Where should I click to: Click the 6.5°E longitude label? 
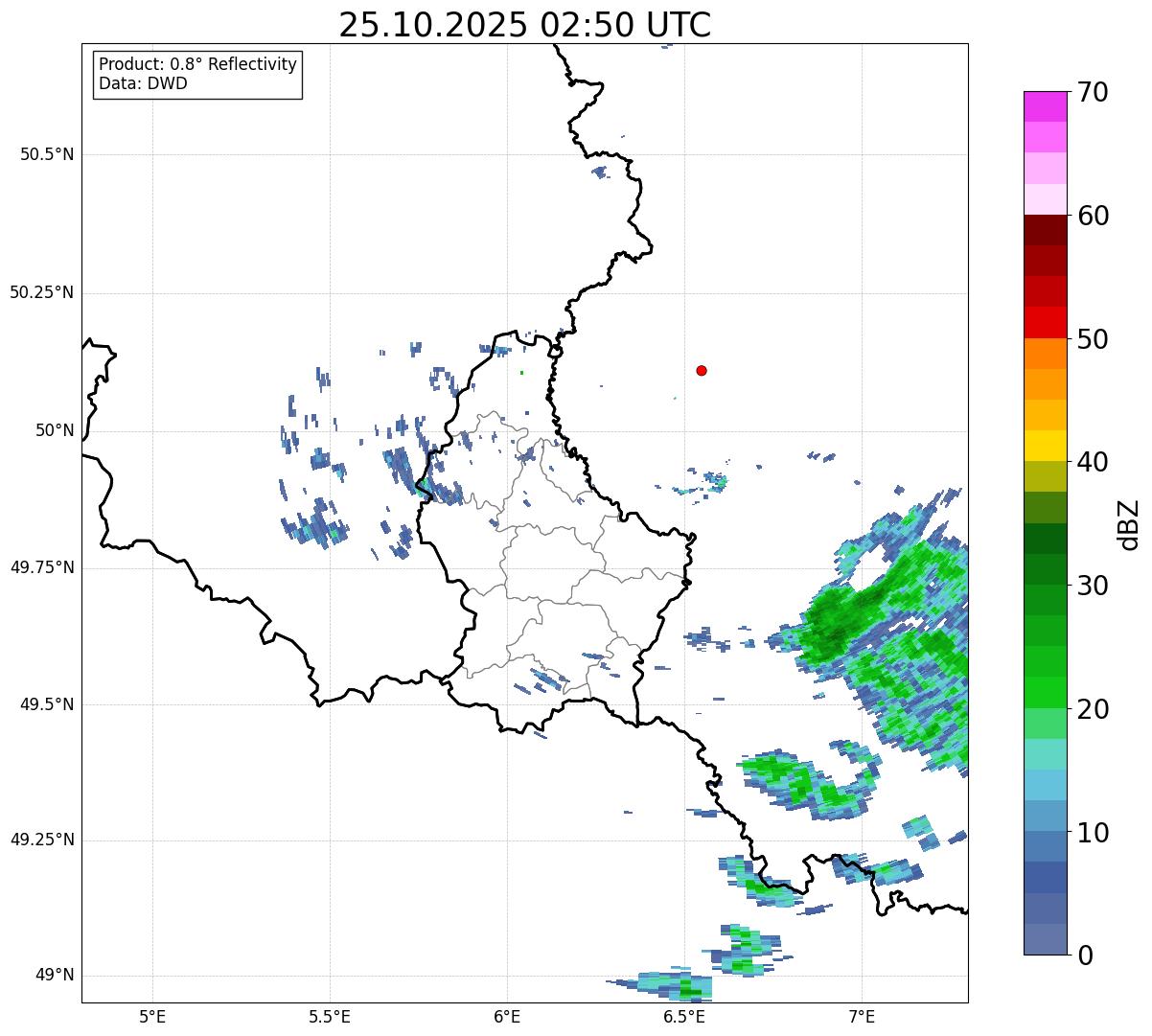pos(684,1016)
